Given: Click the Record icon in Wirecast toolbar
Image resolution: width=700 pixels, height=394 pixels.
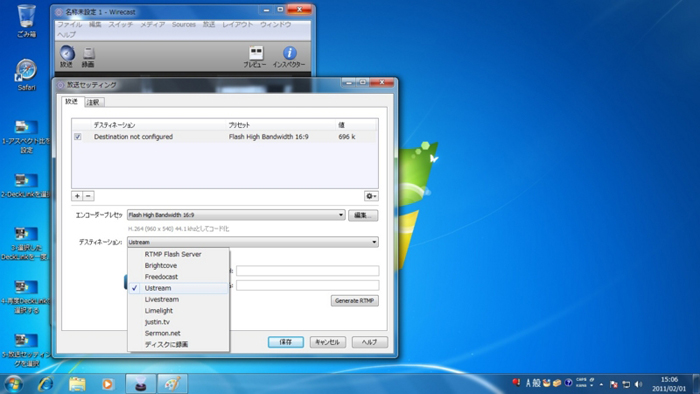Looking at the screenshot, I should (x=88, y=57).
